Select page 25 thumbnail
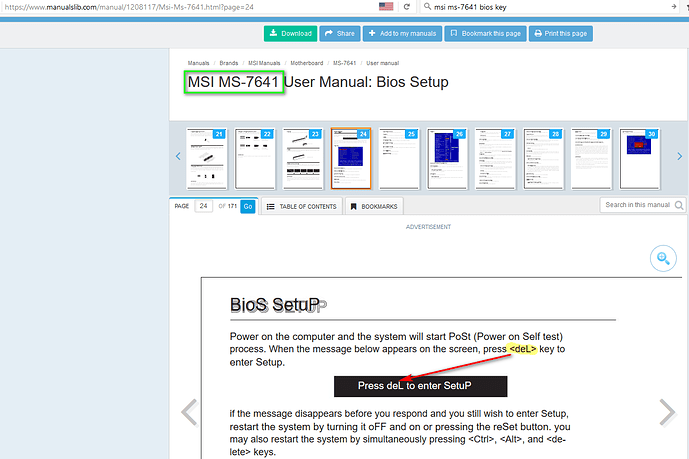The width and height of the screenshot is (689, 459). (399, 159)
